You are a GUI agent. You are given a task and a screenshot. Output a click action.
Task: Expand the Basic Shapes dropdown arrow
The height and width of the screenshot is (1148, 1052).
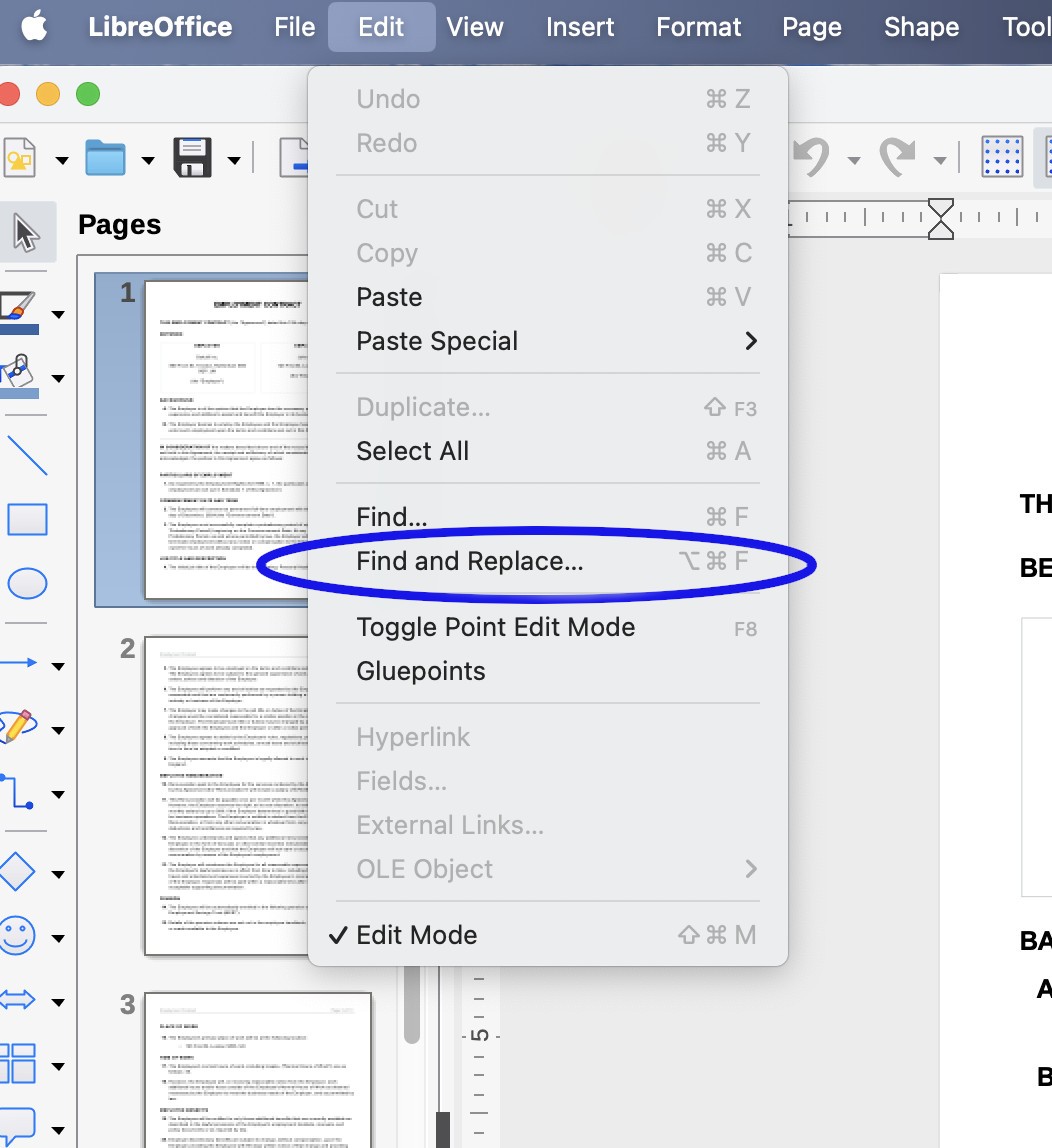tap(58, 874)
